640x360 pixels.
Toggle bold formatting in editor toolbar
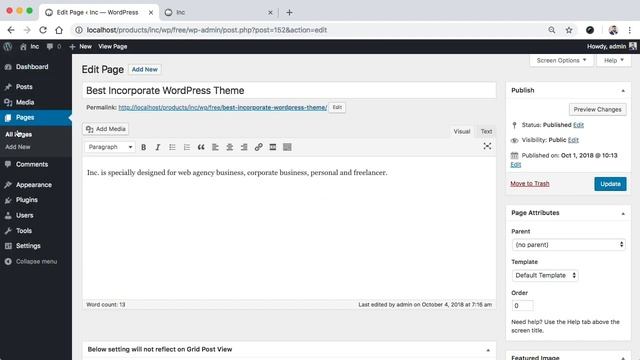pos(144,147)
